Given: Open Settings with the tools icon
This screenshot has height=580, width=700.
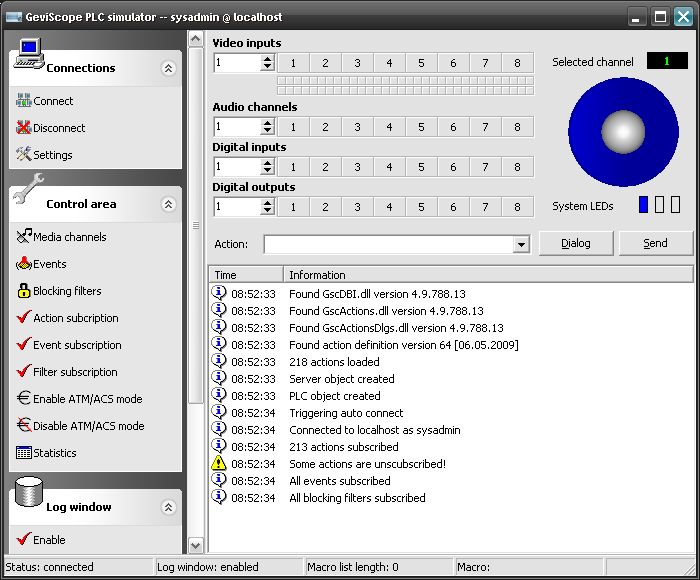Looking at the screenshot, I should click(x=24, y=155).
